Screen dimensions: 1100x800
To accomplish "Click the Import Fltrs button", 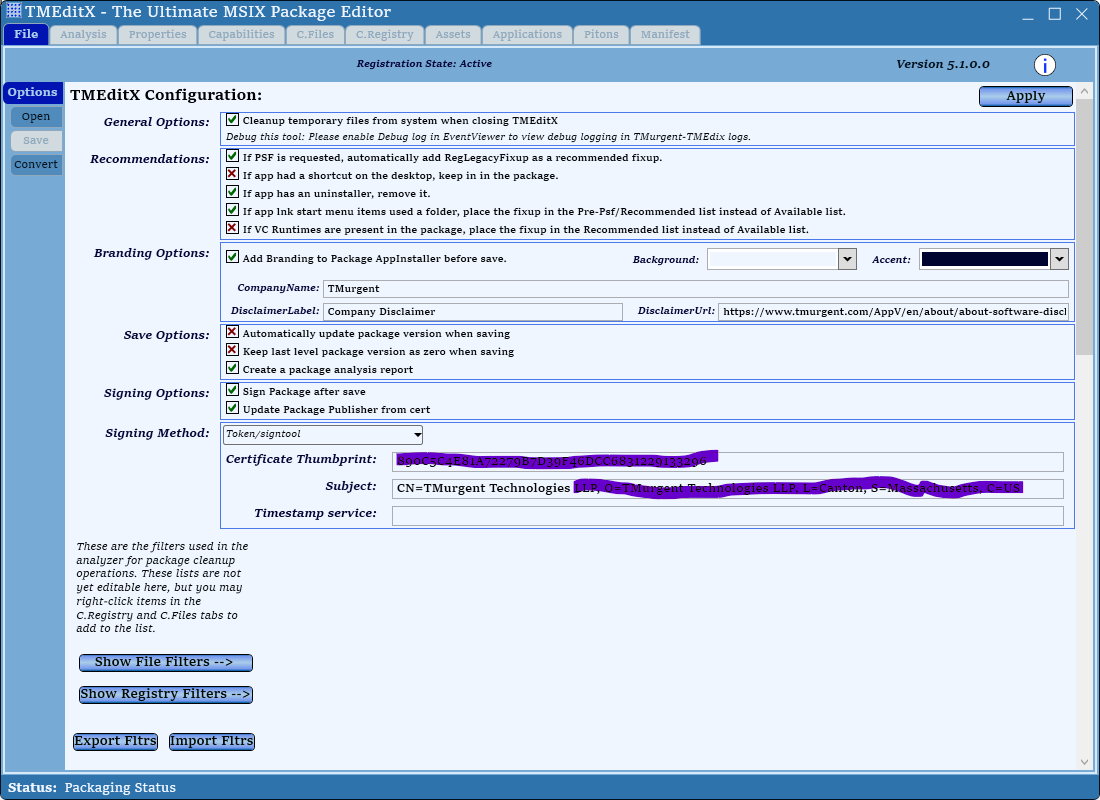I will pos(212,741).
